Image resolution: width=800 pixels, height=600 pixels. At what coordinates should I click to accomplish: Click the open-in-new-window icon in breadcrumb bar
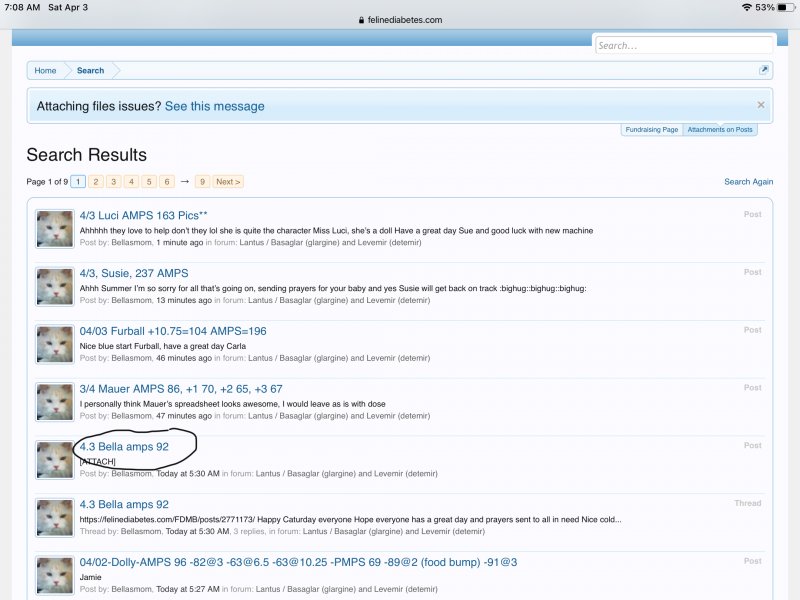(x=764, y=70)
